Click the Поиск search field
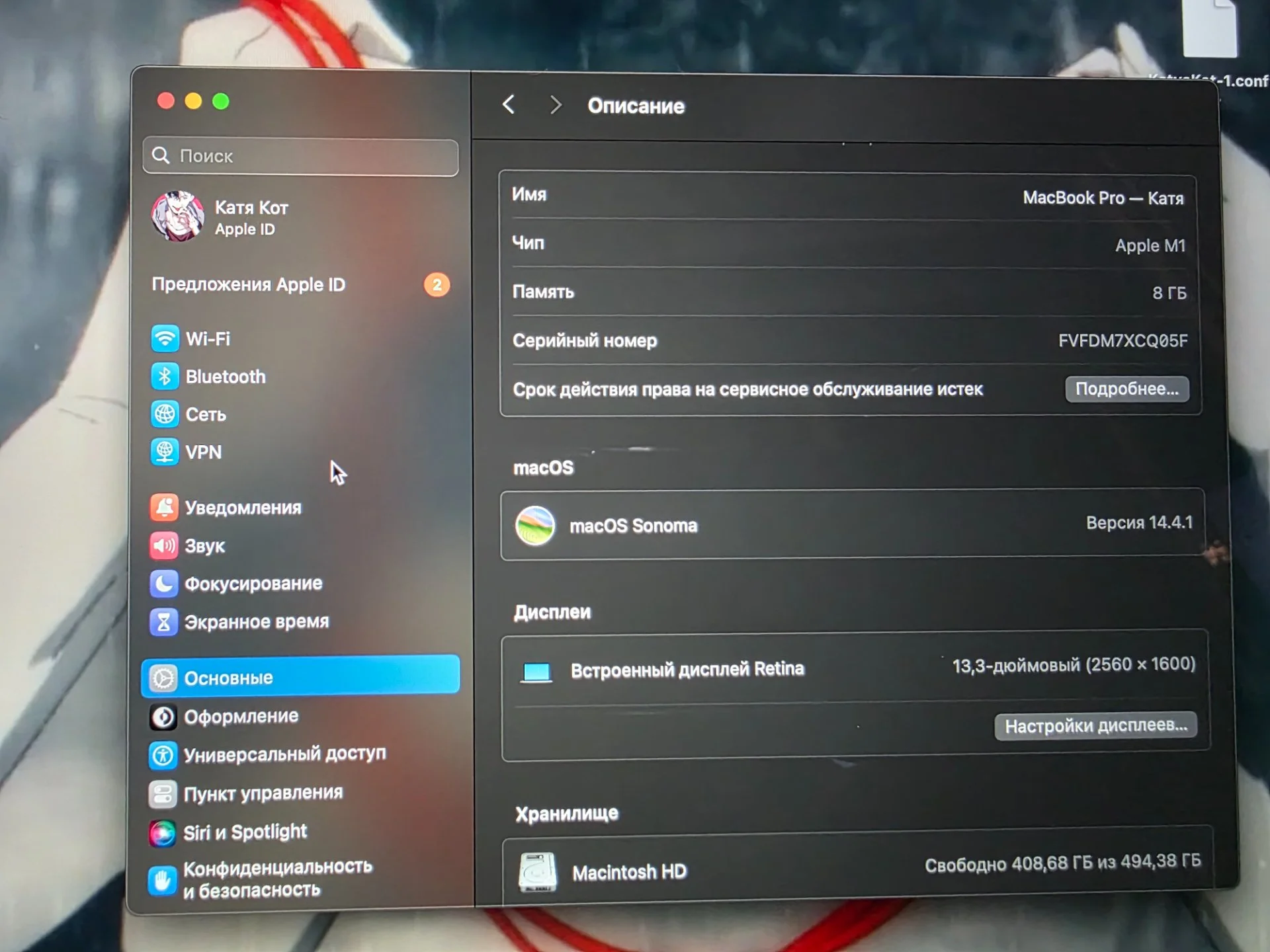The width and height of the screenshot is (1270, 952). click(x=301, y=157)
